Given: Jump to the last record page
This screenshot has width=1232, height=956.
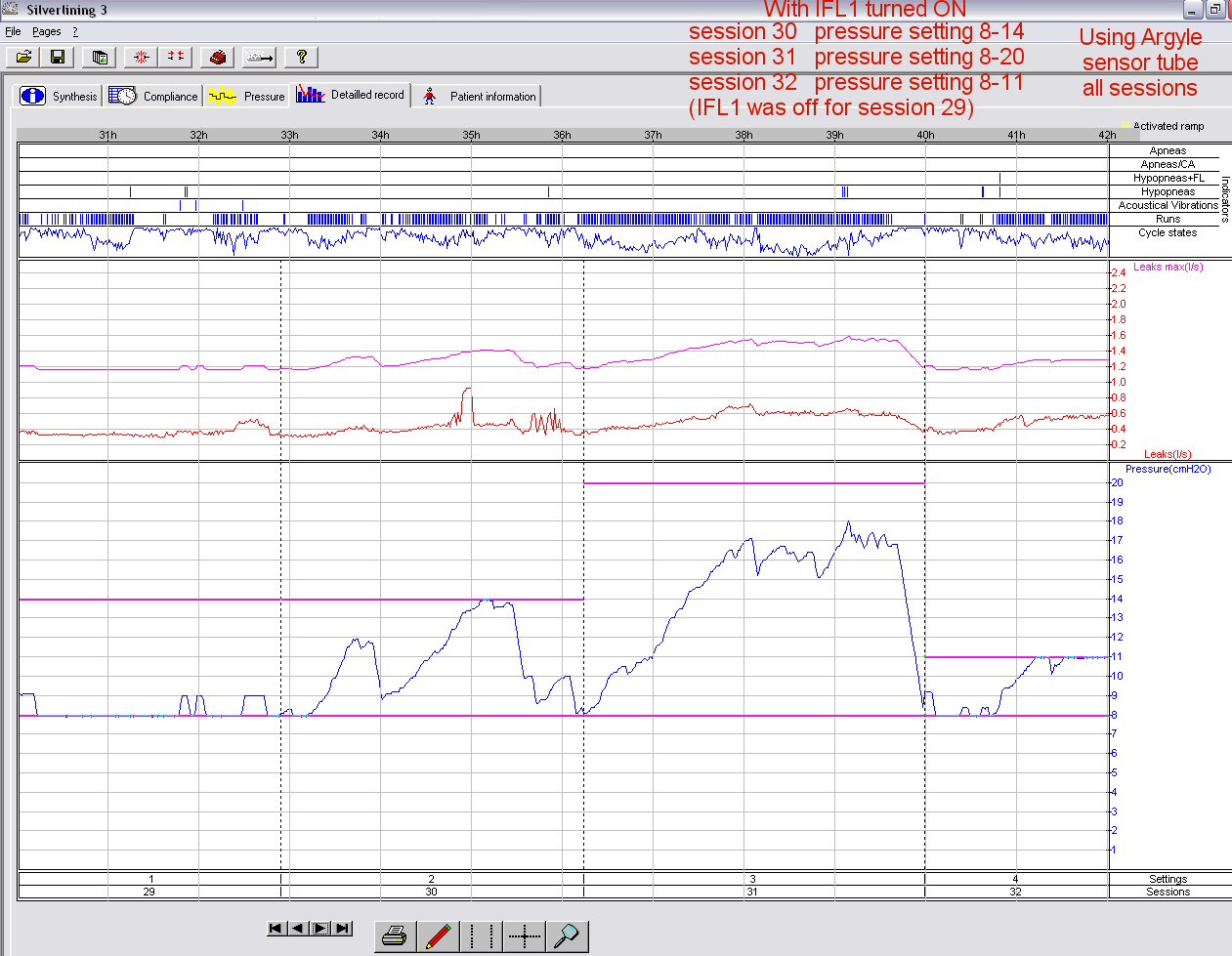Looking at the screenshot, I should pyautogui.click(x=342, y=929).
